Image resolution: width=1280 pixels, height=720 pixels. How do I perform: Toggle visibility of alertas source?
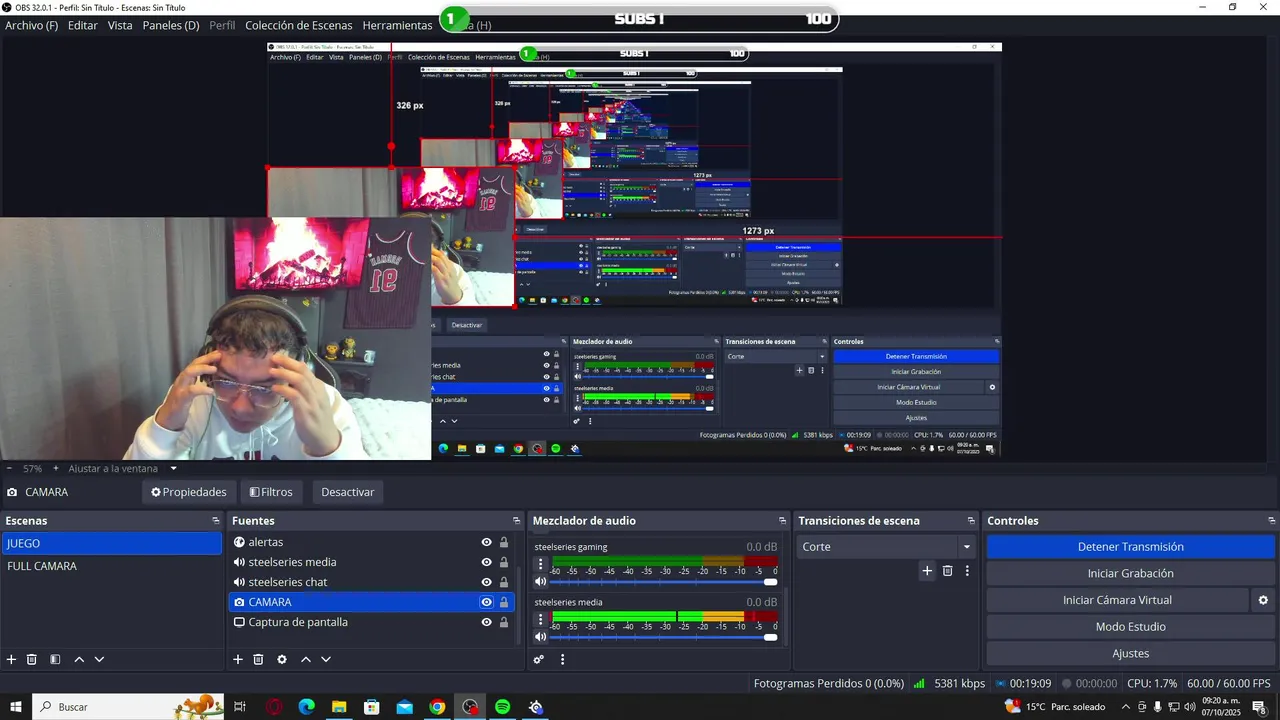click(x=486, y=542)
